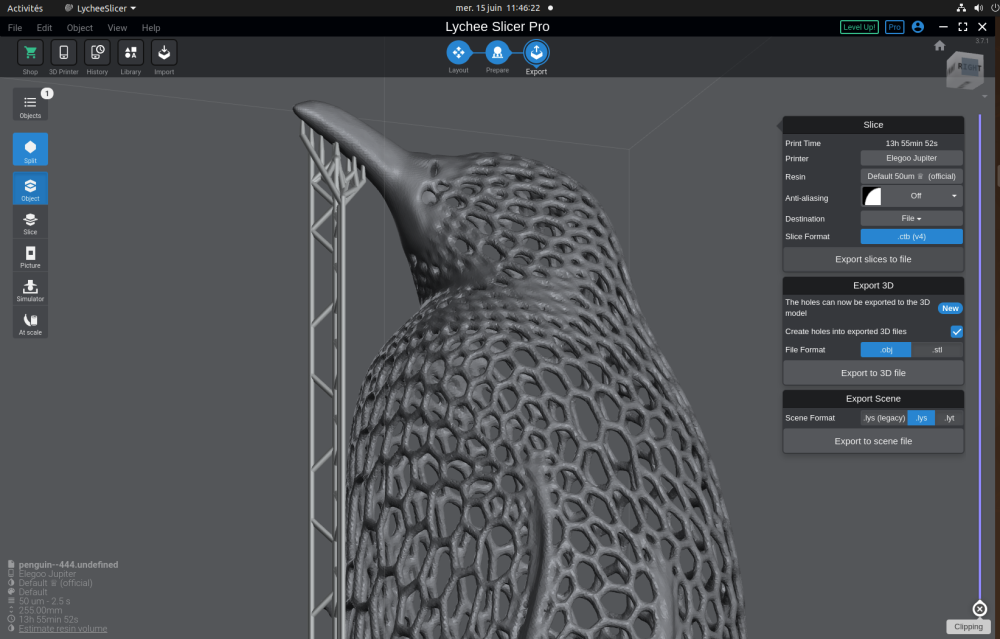Go to the Layout workflow step
The width and height of the screenshot is (1000, 639).
click(459, 53)
